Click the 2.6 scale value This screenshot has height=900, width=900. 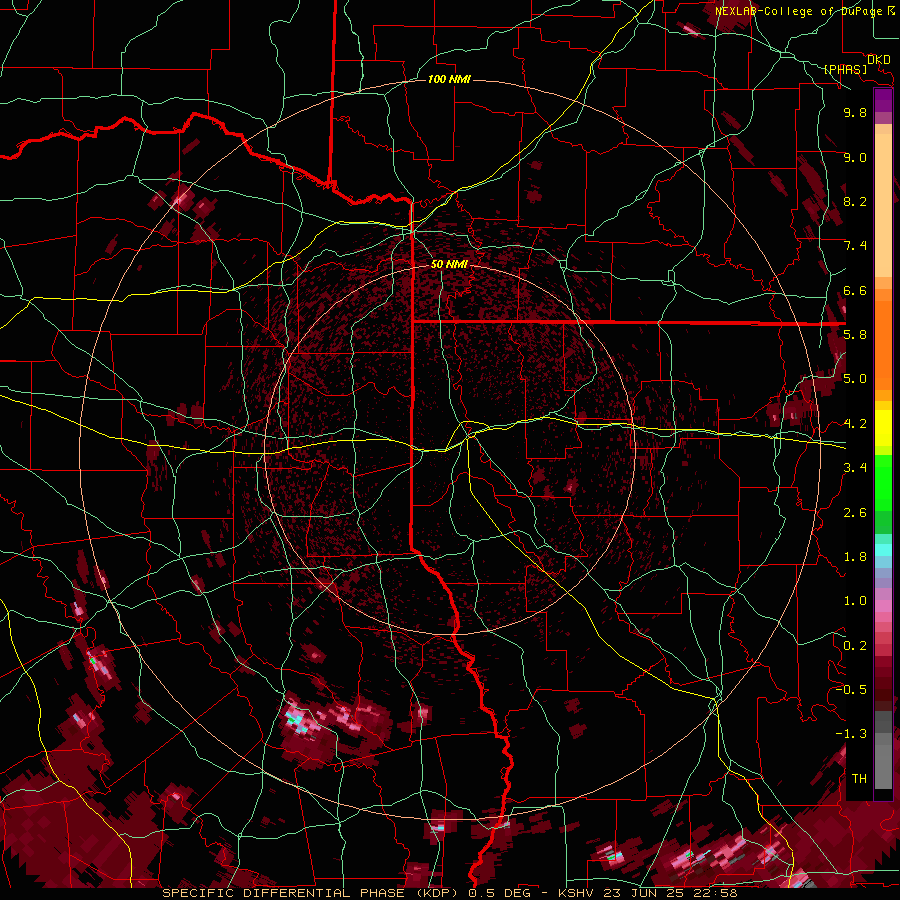click(855, 513)
